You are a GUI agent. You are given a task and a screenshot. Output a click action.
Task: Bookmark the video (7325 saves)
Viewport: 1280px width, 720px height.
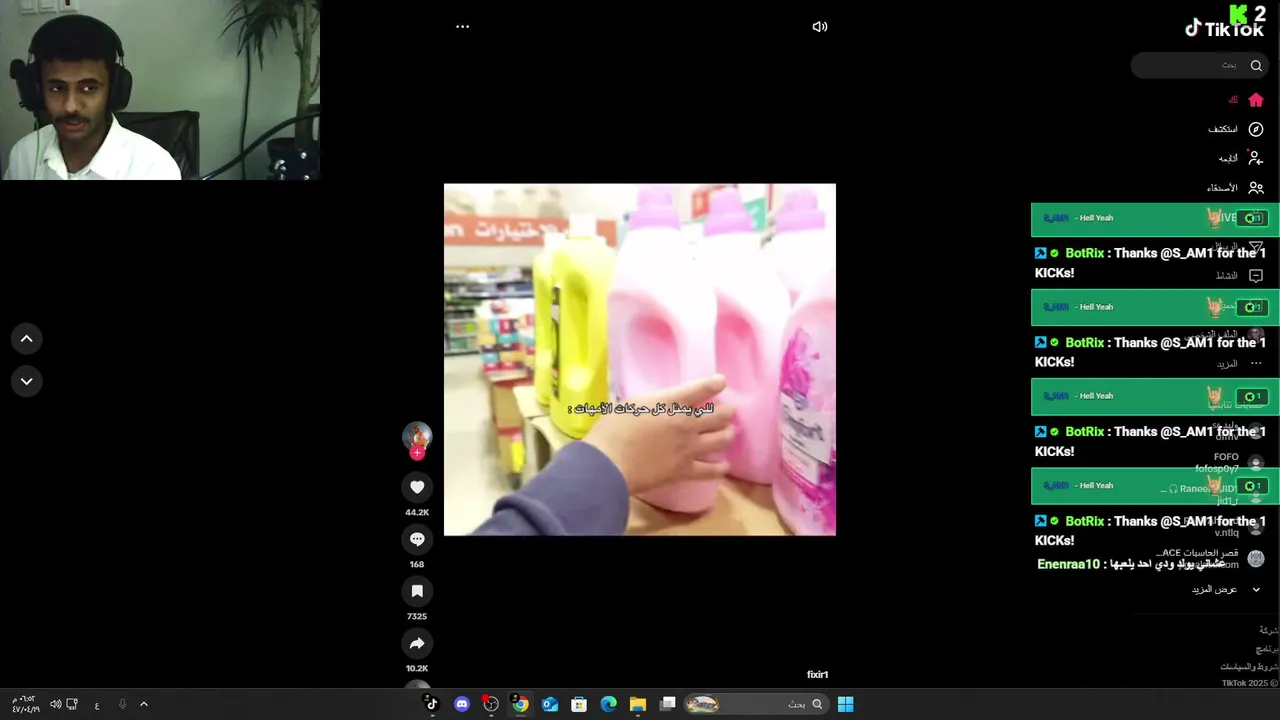[x=417, y=591]
